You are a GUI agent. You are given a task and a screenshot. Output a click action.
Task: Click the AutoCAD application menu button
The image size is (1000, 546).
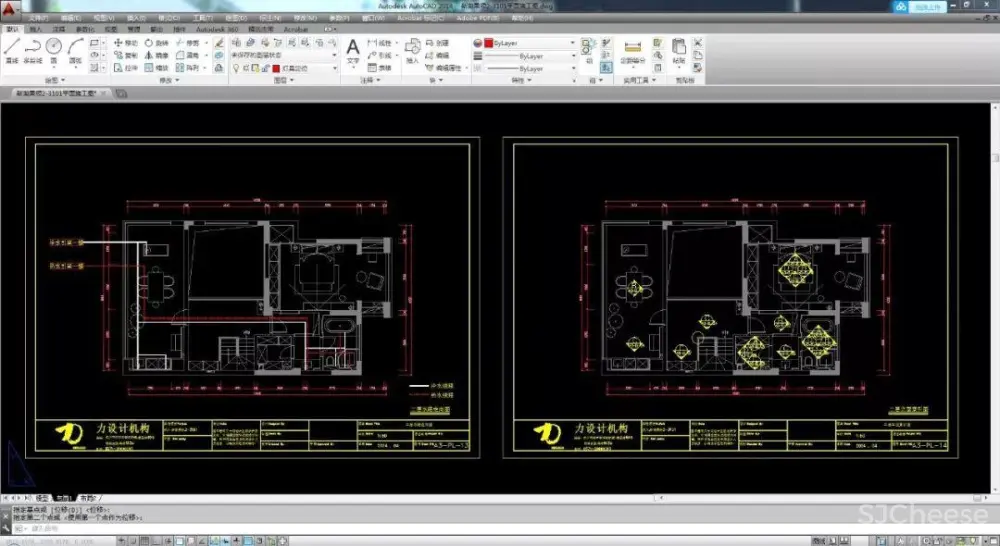[x=11, y=8]
